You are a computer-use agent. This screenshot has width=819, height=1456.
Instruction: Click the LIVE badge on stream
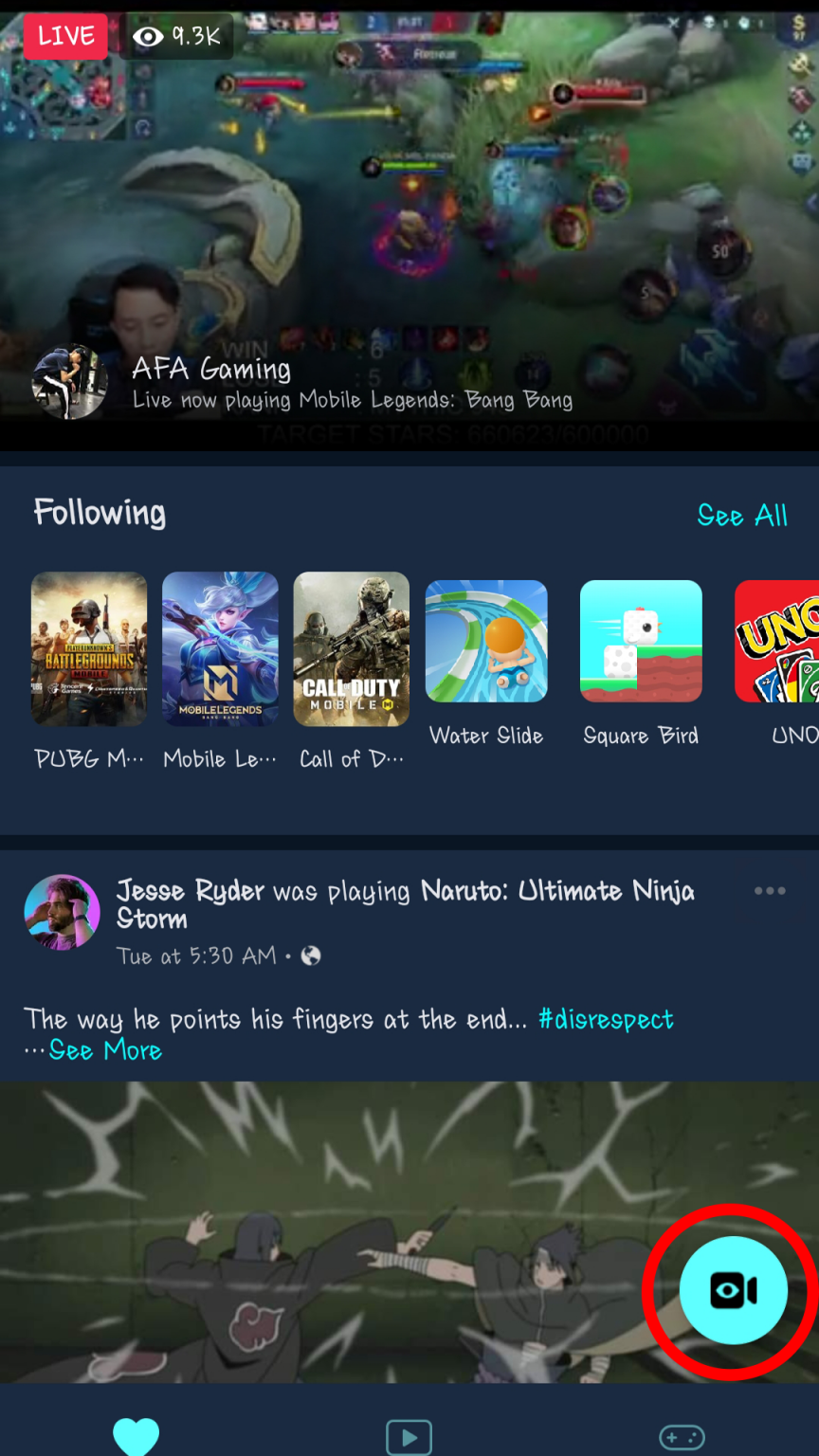(x=65, y=36)
